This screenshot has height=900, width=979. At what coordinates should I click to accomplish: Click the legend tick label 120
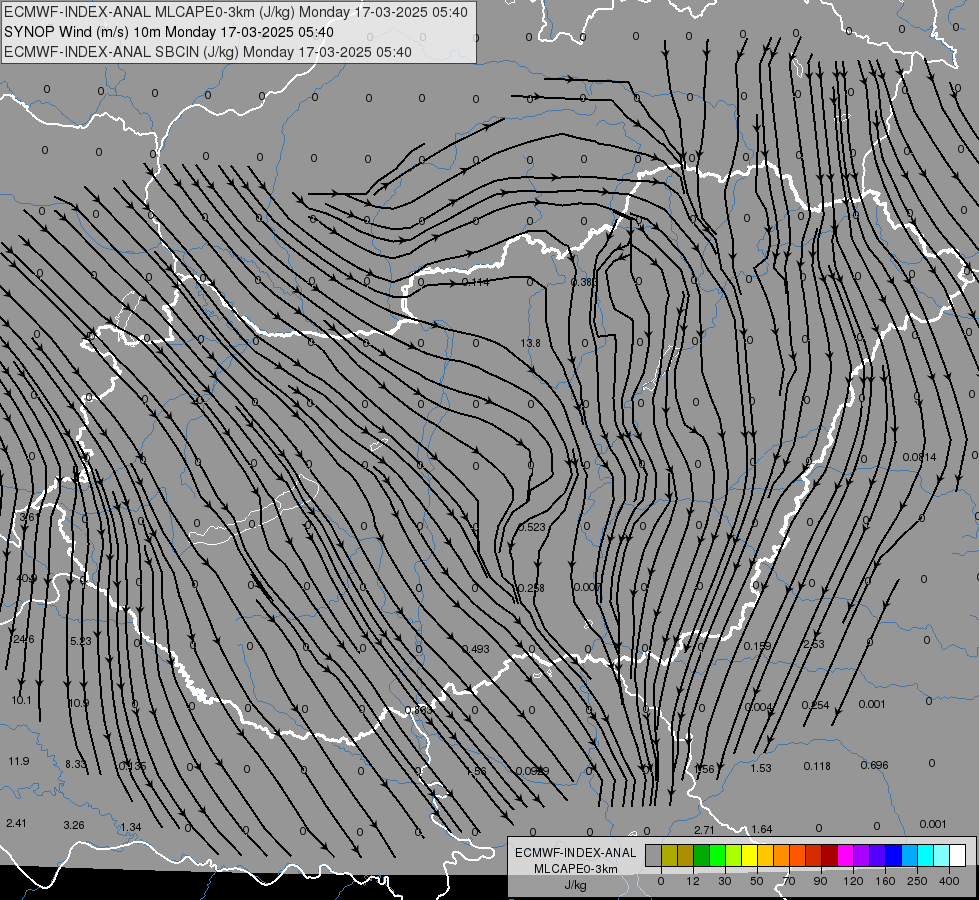tap(853, 881)
